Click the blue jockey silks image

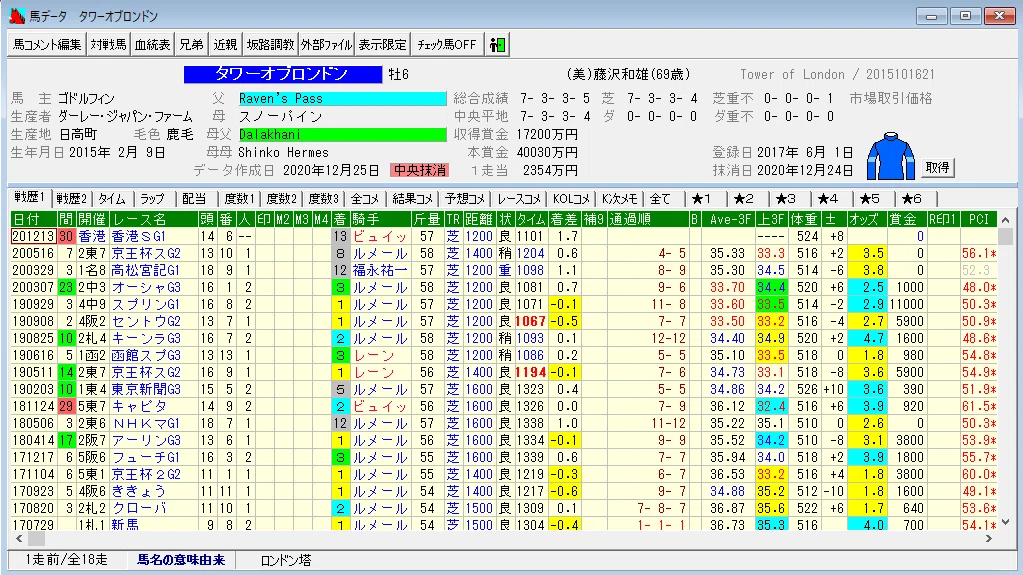pos(891,156)
